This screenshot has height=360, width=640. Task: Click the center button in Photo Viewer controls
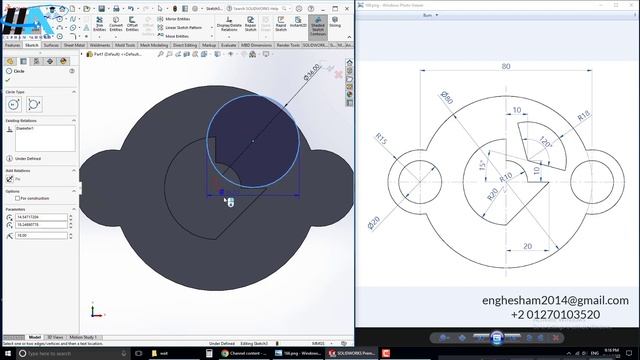pyautogui.click(x=496, y=338)
